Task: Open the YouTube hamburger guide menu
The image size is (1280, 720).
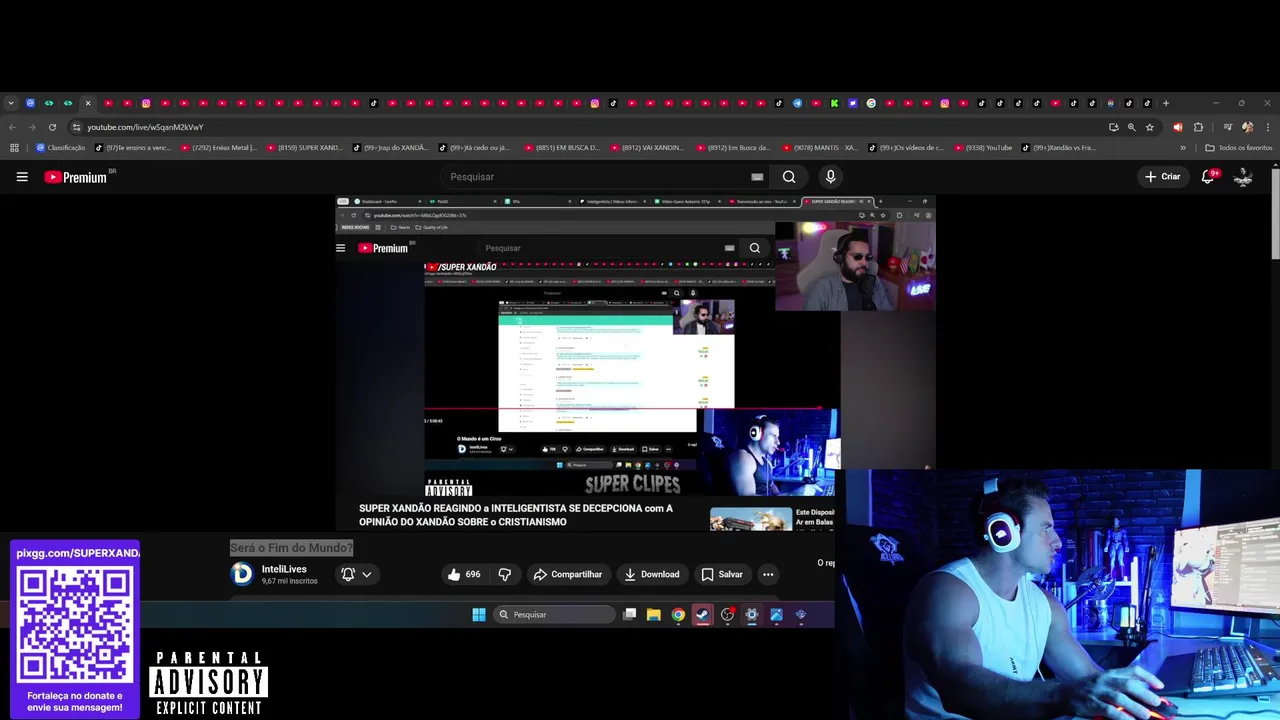Action: click(x=22, y=177)
